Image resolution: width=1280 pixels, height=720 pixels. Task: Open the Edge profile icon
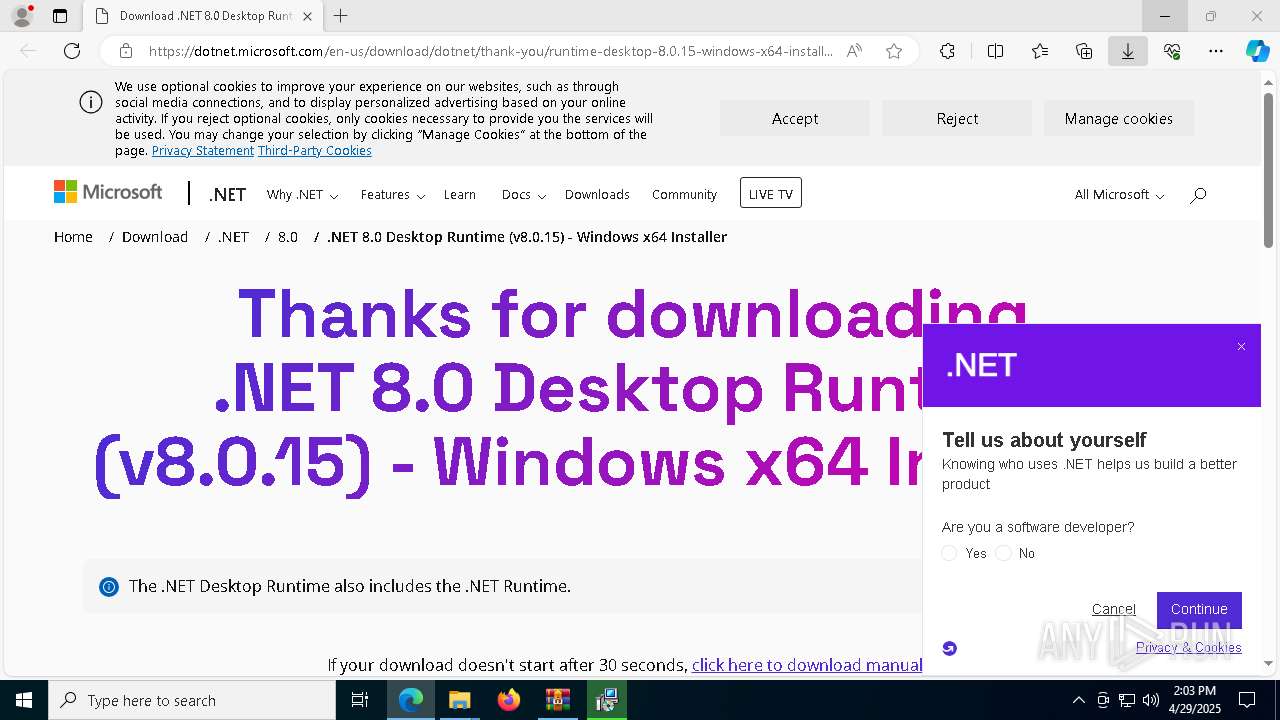pos(21,16)
